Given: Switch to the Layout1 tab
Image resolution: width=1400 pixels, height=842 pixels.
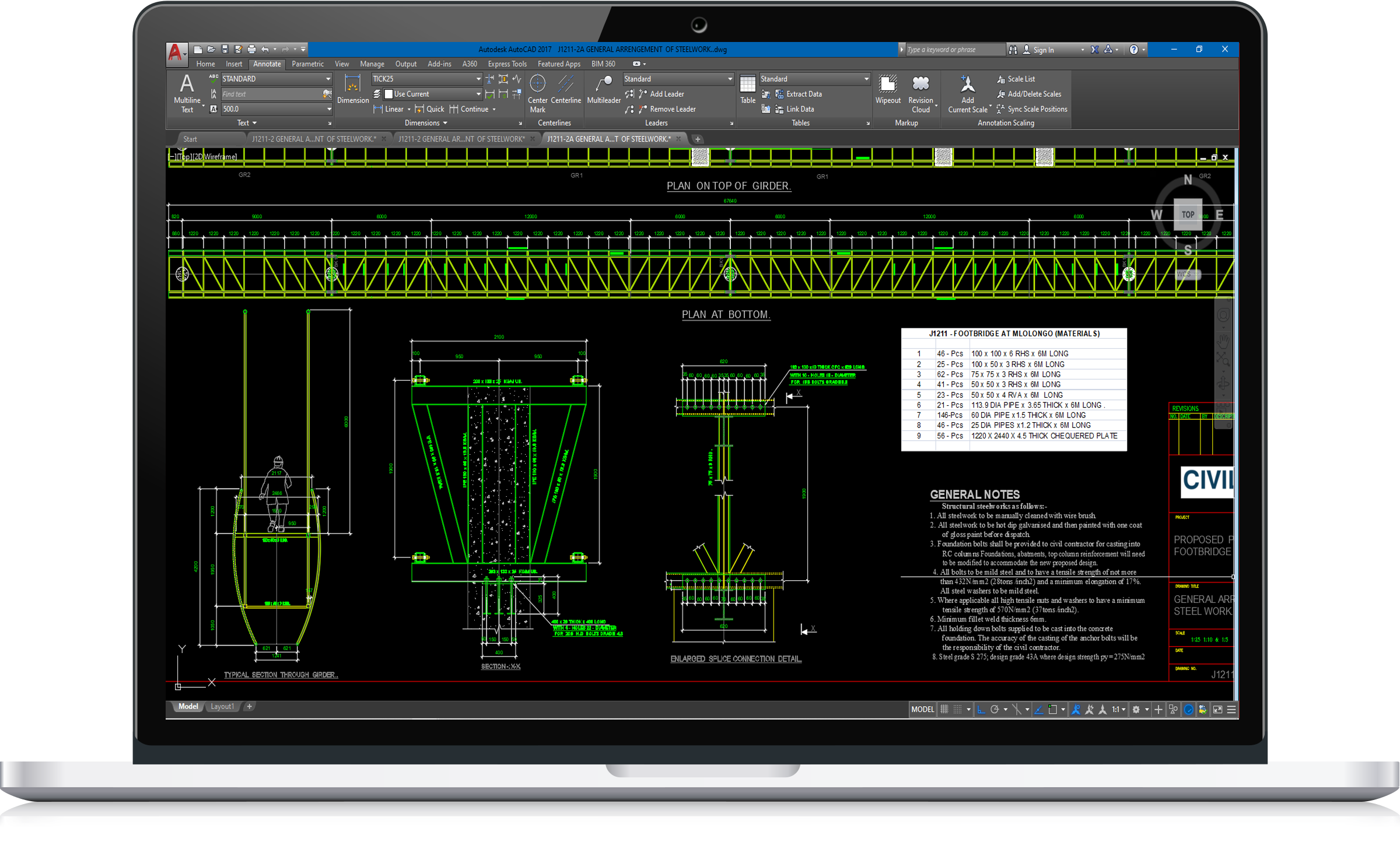Looking at the screenshot, I should tap(222, 707).
